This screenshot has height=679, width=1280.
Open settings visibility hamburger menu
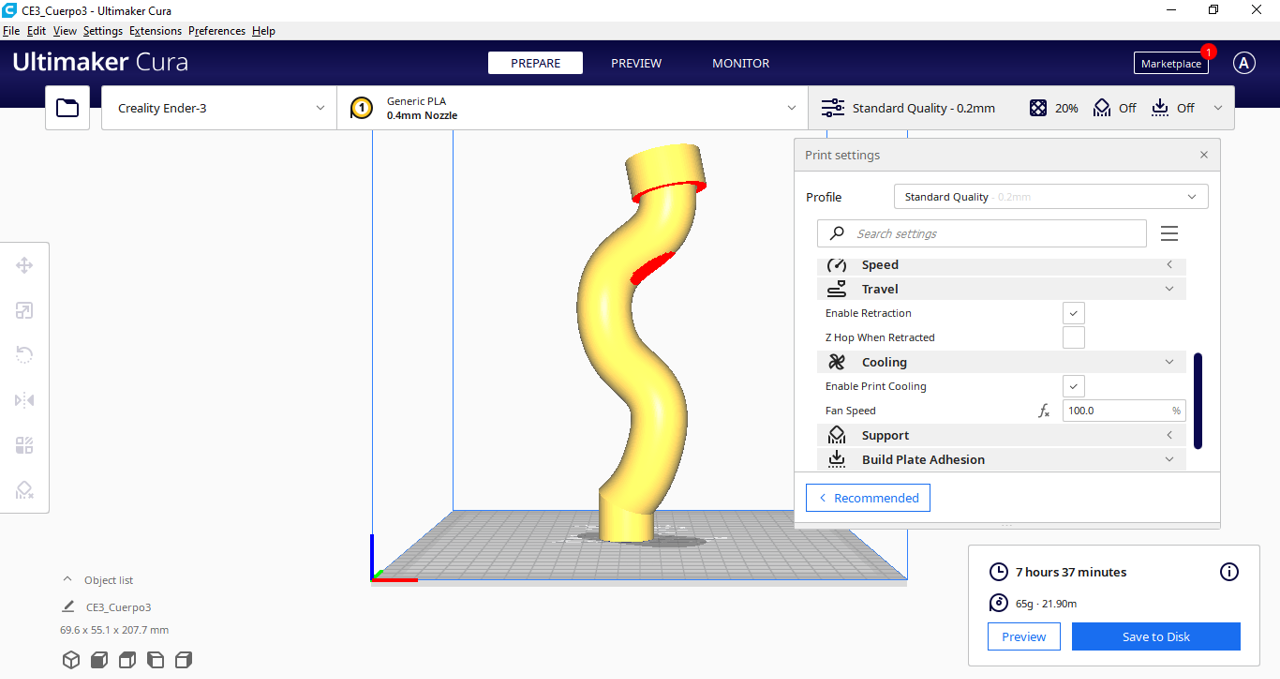click(x=1169, y=233)
